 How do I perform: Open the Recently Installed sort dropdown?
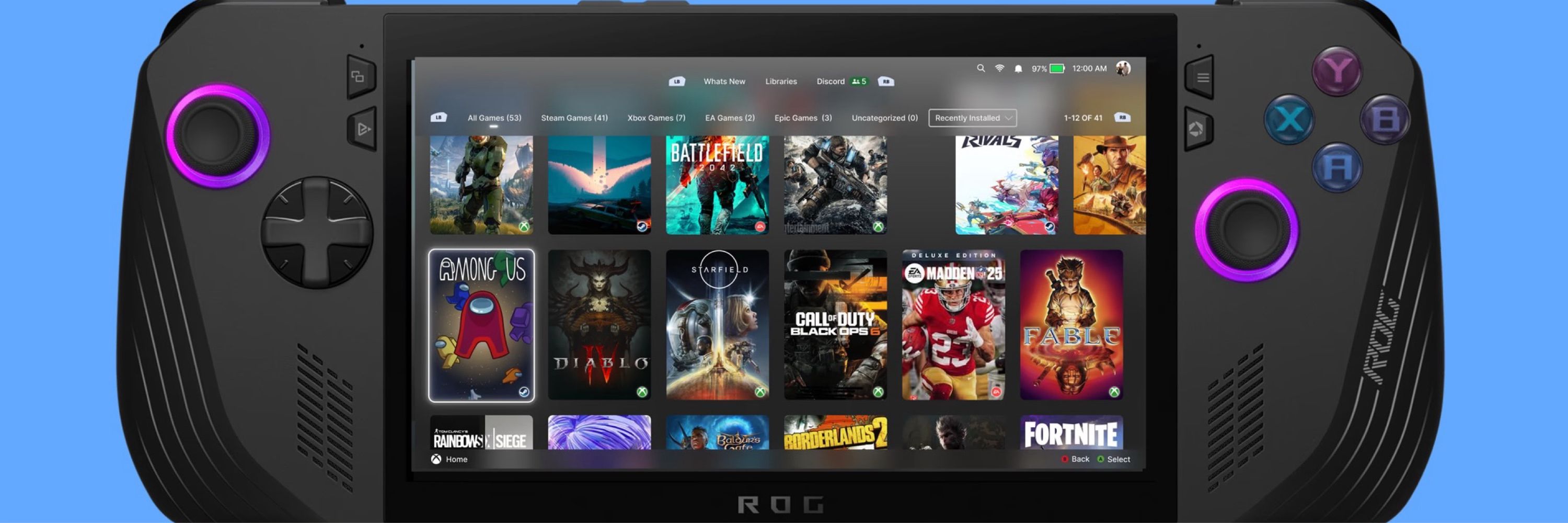pyautogui.click(x=973, y=118)
